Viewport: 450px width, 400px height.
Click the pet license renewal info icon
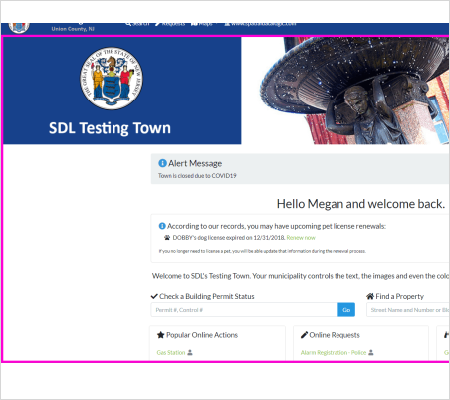162,226
